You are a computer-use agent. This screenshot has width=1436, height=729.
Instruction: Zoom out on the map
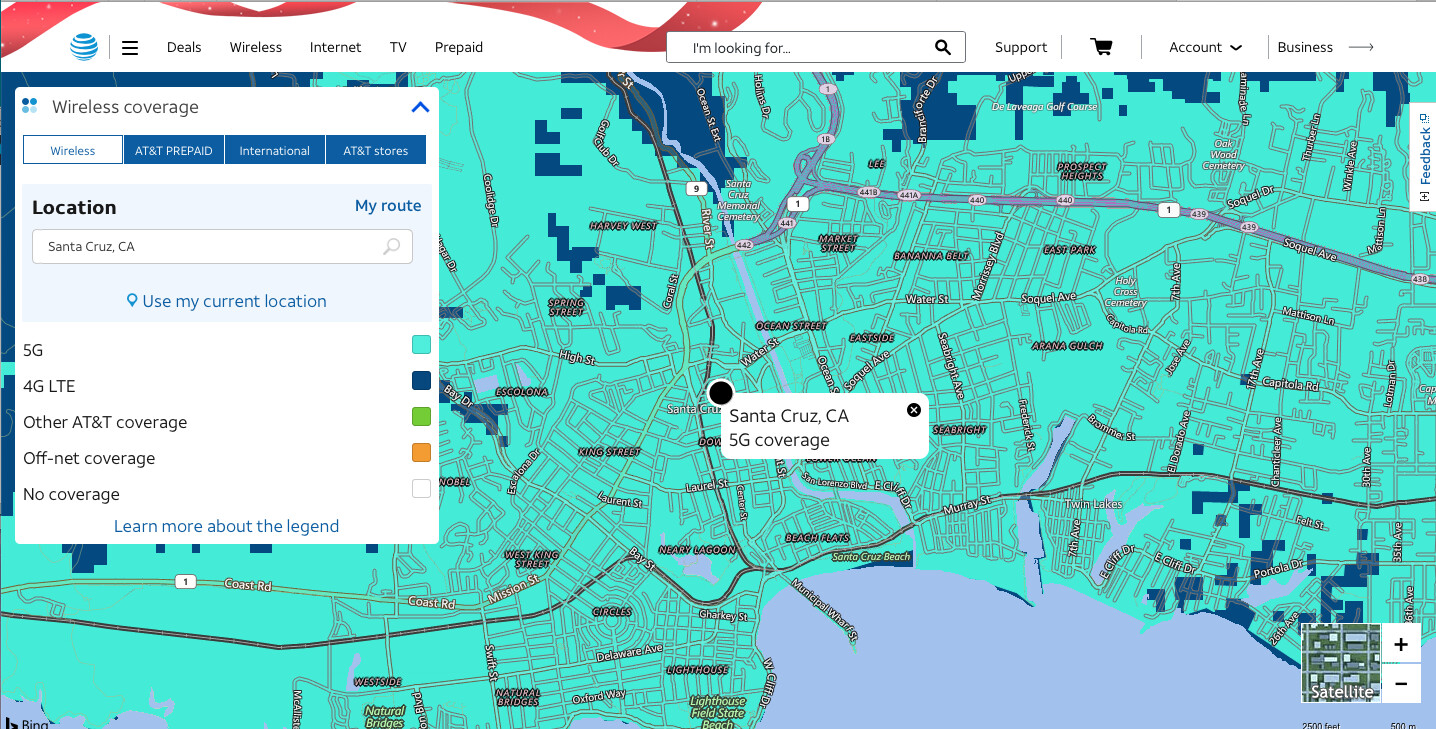pos(1400,683)
